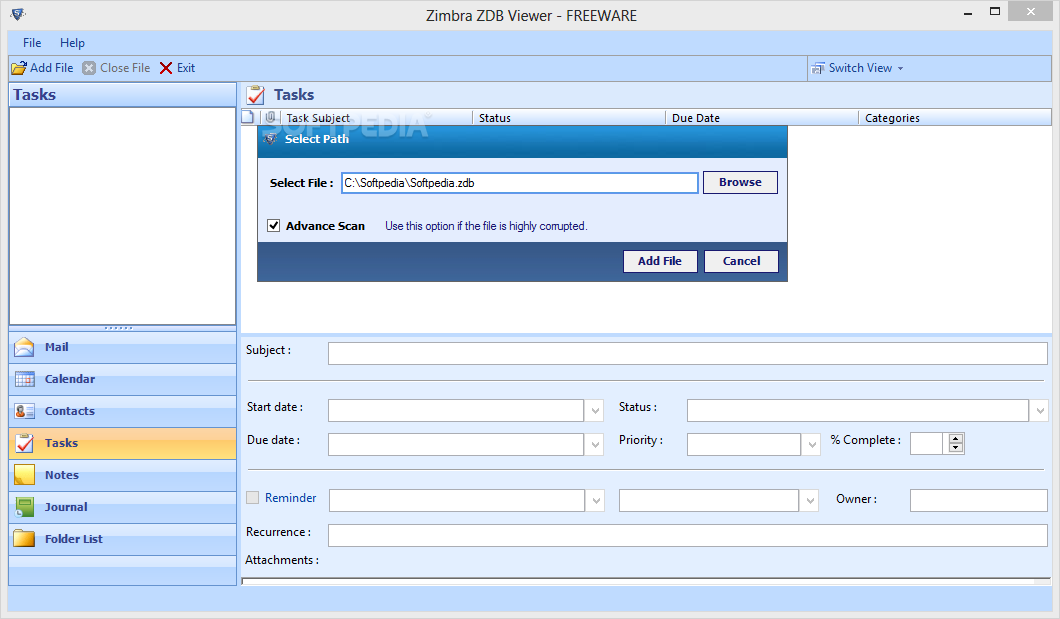Expand the Reminder time dropdown

[x=810, y=501]
